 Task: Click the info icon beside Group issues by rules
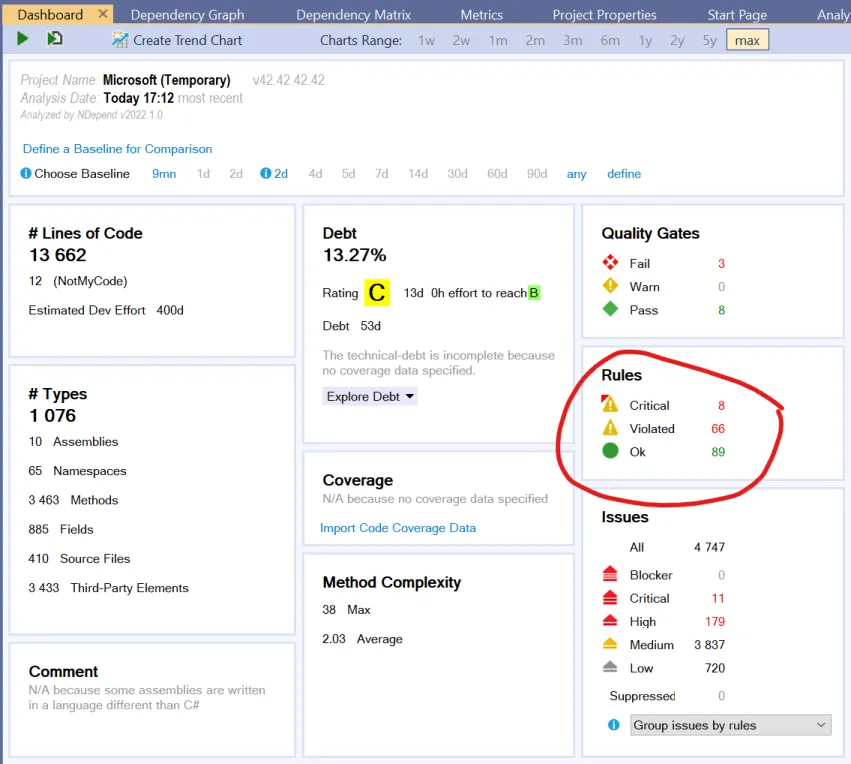613,724
